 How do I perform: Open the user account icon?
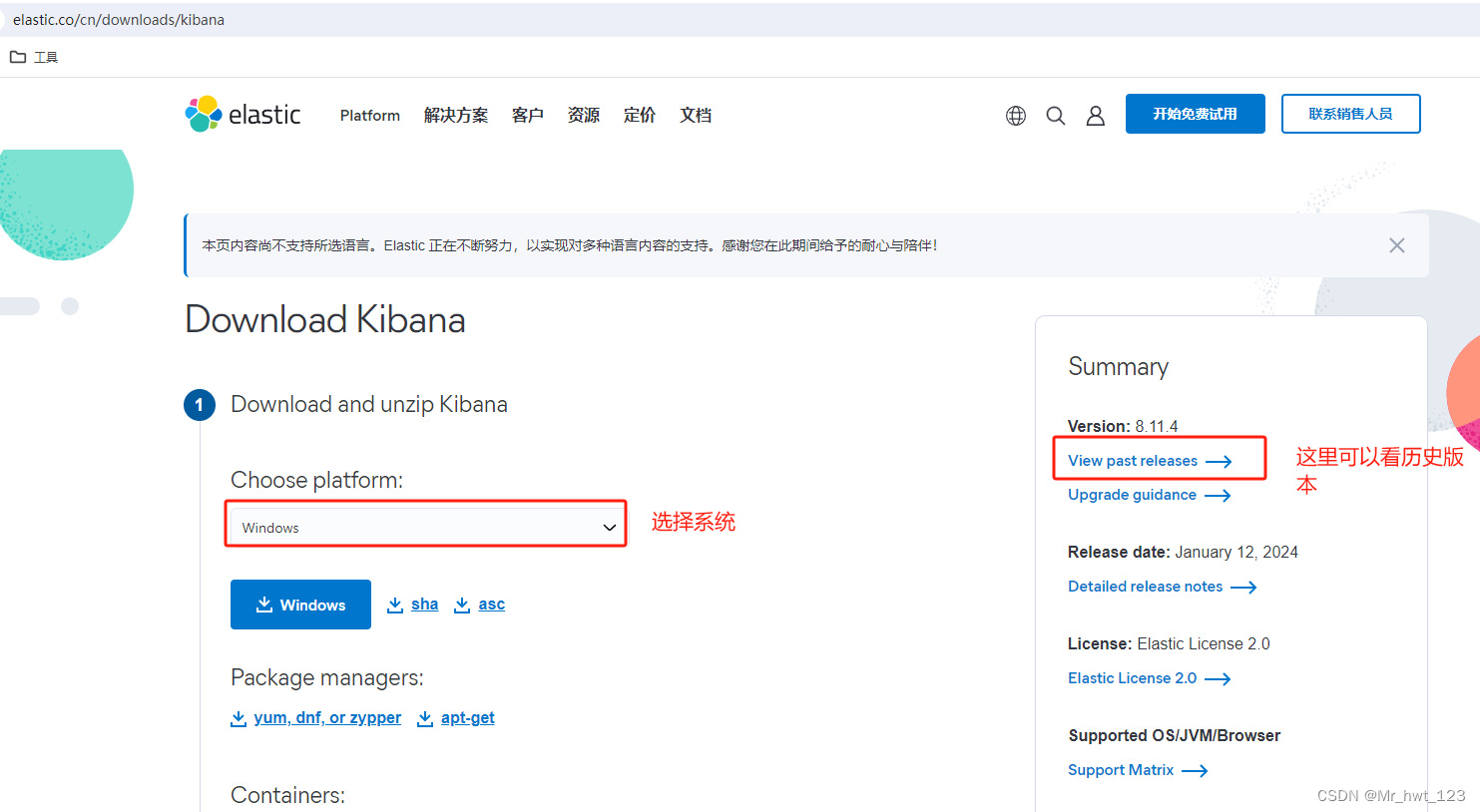(1096, 116)
